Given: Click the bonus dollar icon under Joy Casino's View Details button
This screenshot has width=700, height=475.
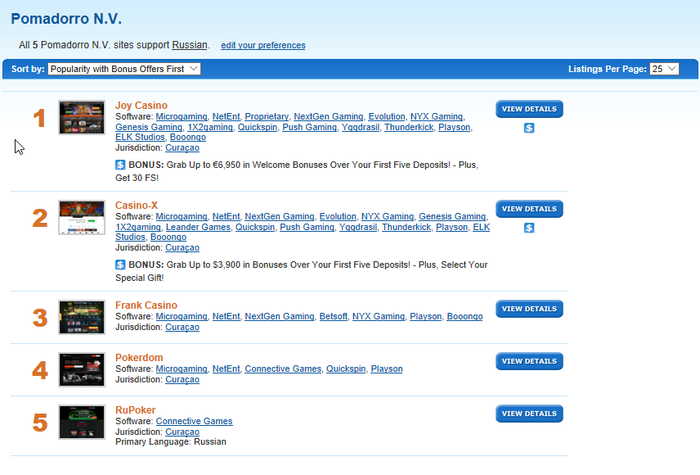Looking at the screenshot, I should coord(529,128).
